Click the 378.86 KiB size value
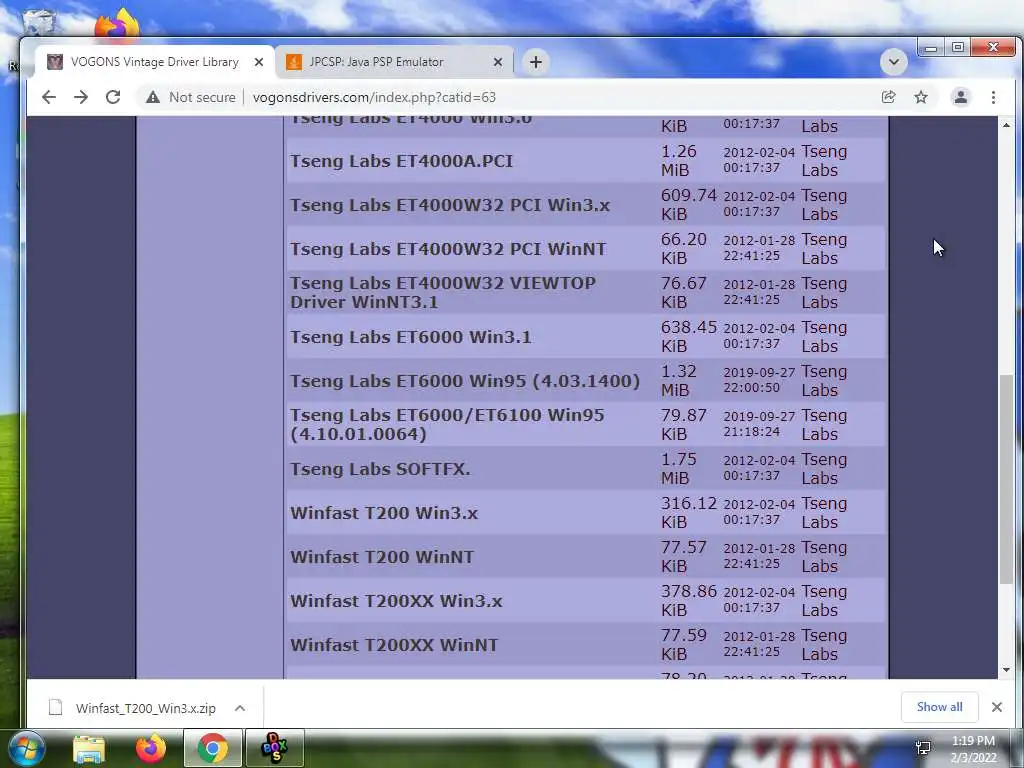Viewport: 1024px width, 768px height. [688, 601]
